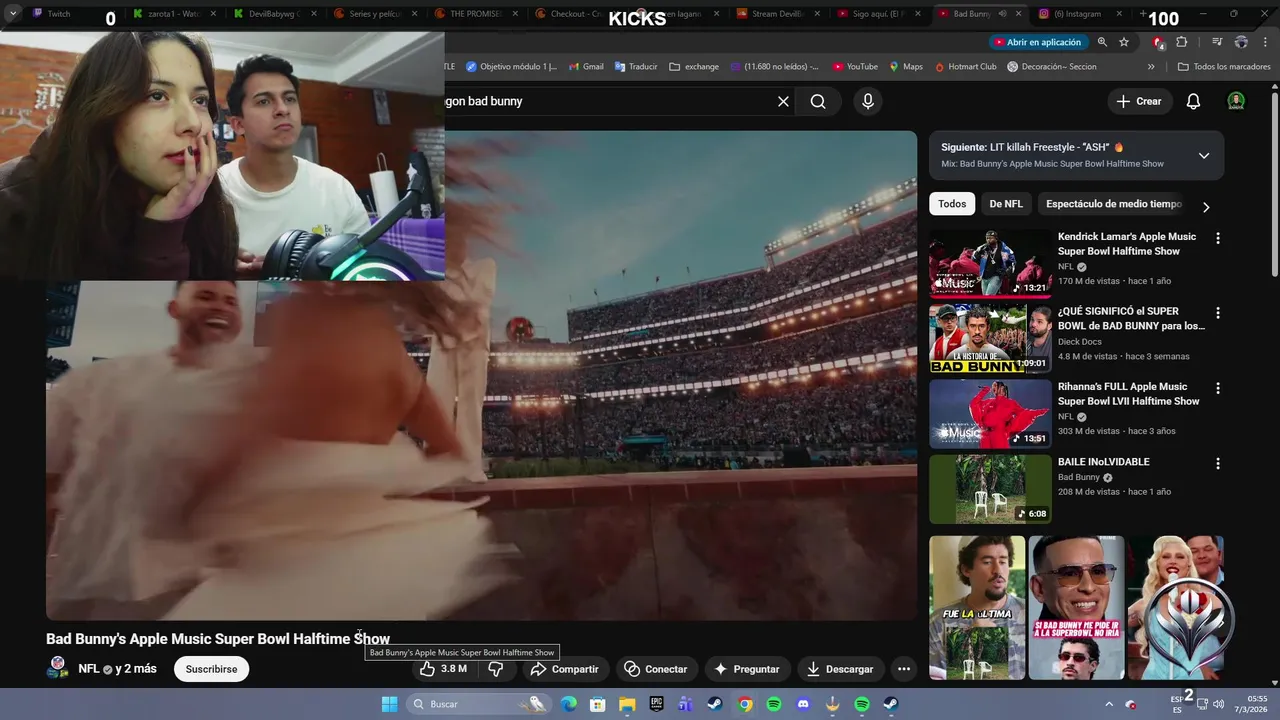Open Rihanna's Super Bowl LVII thumbnail

click(x=990, y=414)
